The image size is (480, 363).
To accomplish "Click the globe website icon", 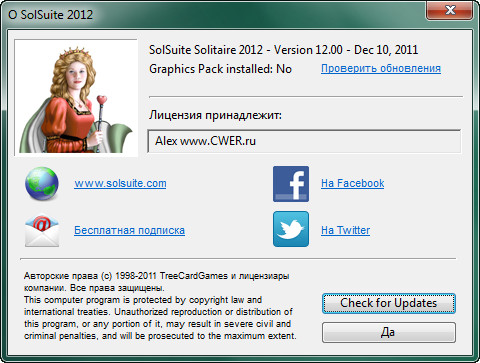I will tap(42, 184).
